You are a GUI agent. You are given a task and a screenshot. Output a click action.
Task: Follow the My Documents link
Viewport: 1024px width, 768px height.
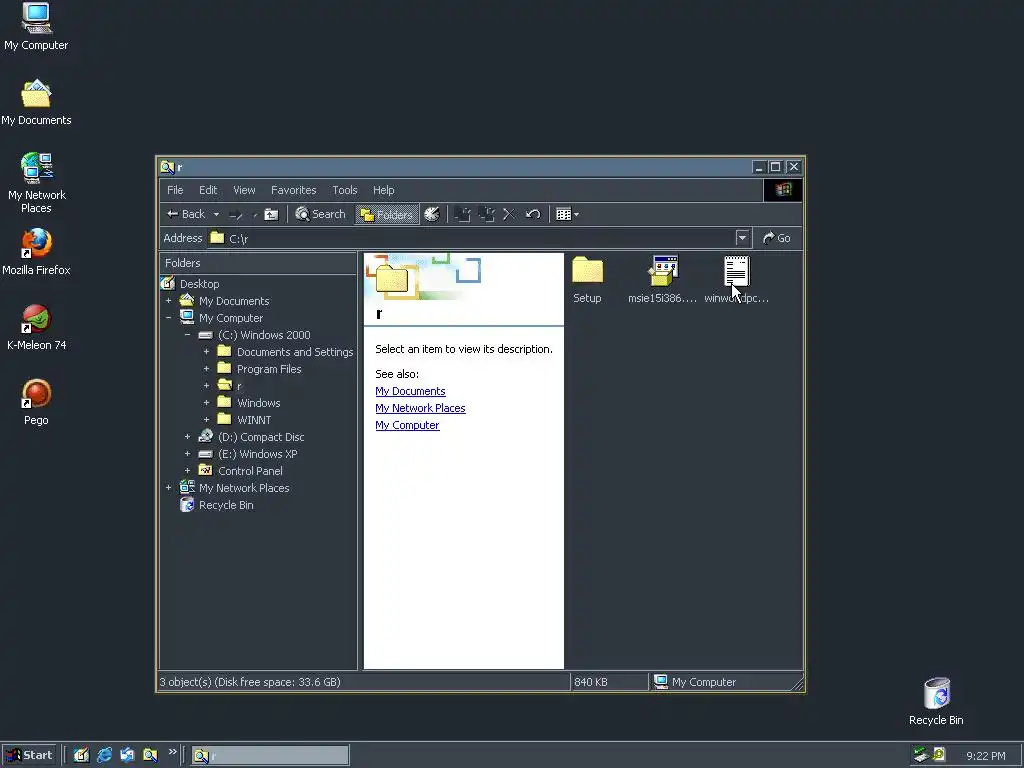click(410, 391)
